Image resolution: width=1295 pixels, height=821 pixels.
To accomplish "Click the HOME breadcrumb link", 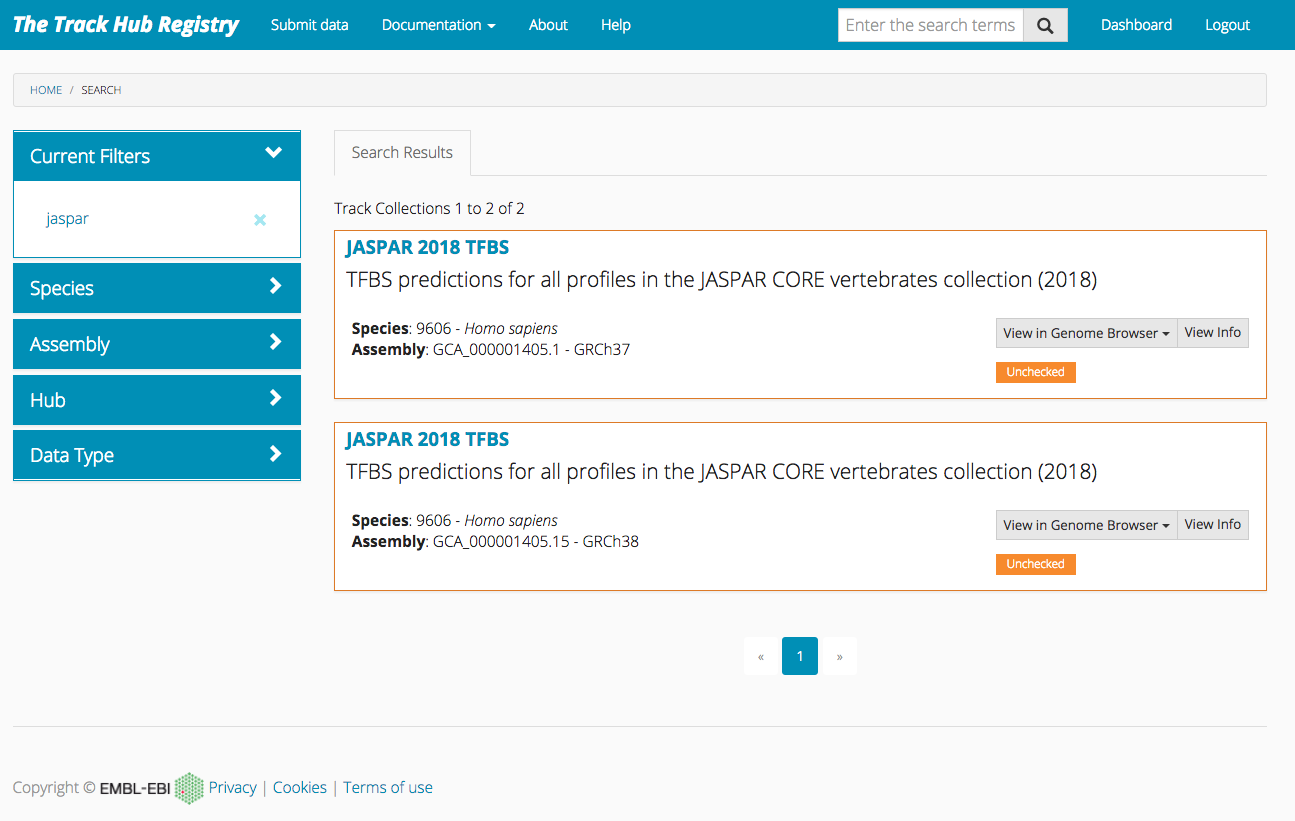I will [46, 90].
